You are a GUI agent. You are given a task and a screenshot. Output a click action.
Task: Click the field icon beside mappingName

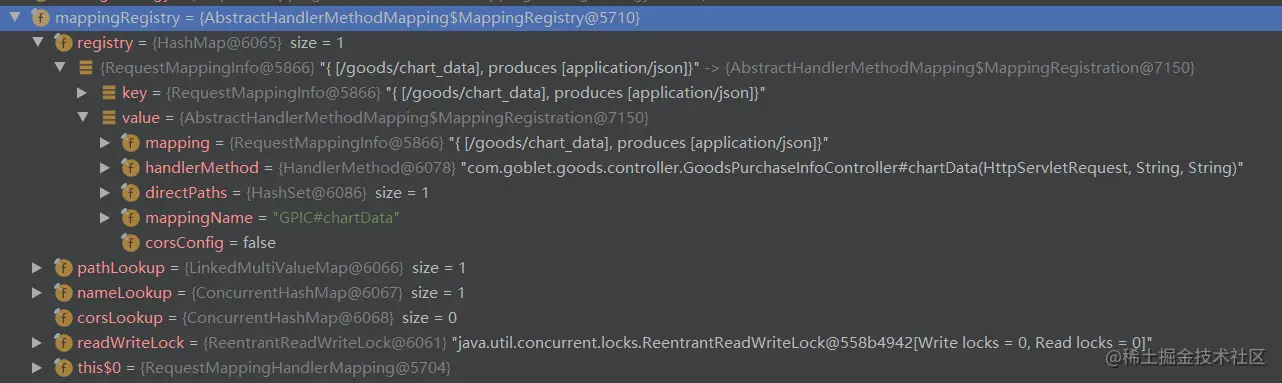(x=131, y=217)
